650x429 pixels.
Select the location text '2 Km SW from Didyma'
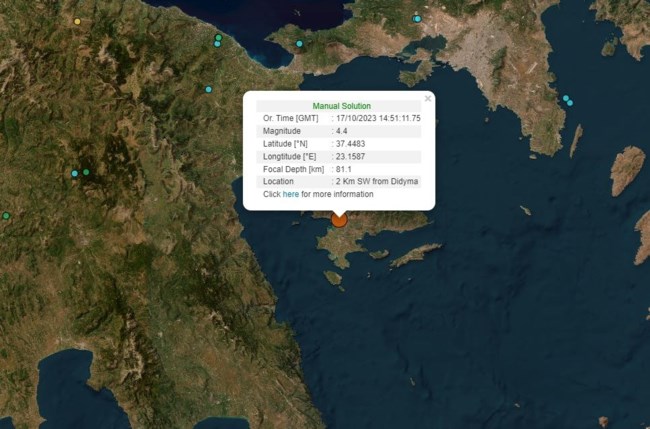(377, 181)
